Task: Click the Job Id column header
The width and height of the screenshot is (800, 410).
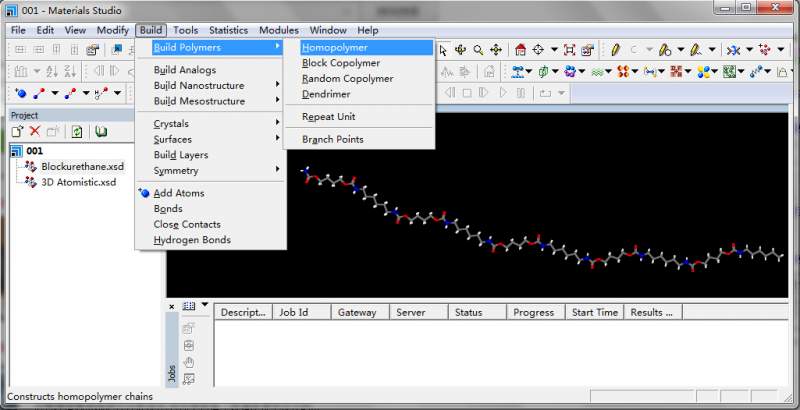Action: click(302, 313)
